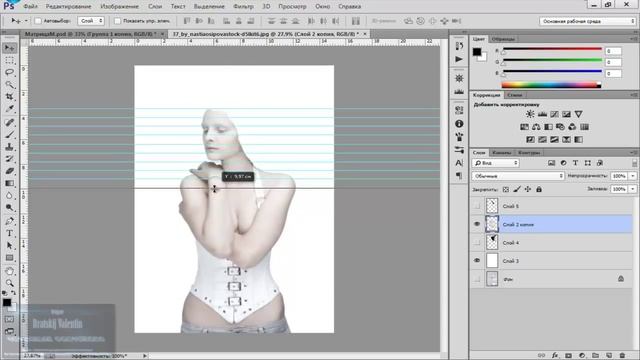
Task: Open the Файл menu
Action: point(30,7)
